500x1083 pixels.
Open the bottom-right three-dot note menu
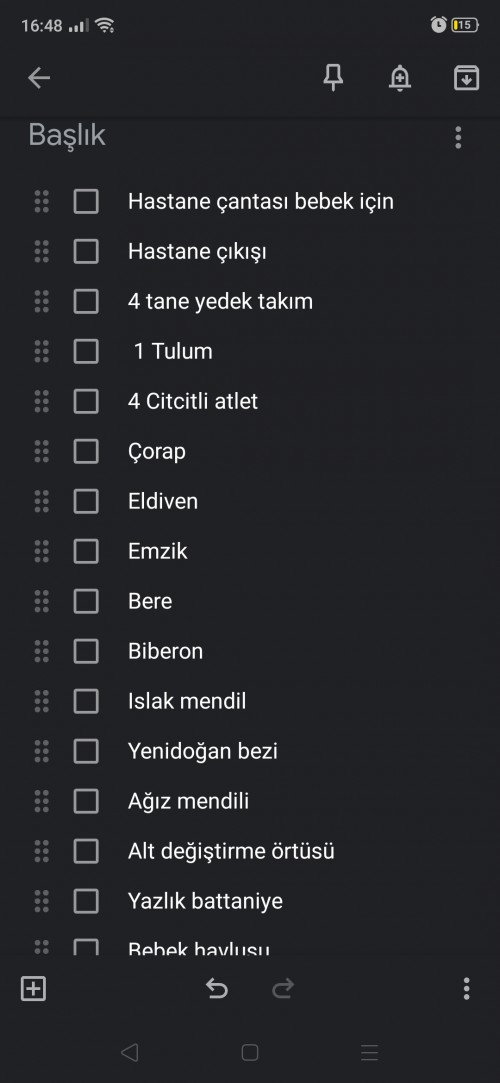pyautogui.click(x=467, y=989)
